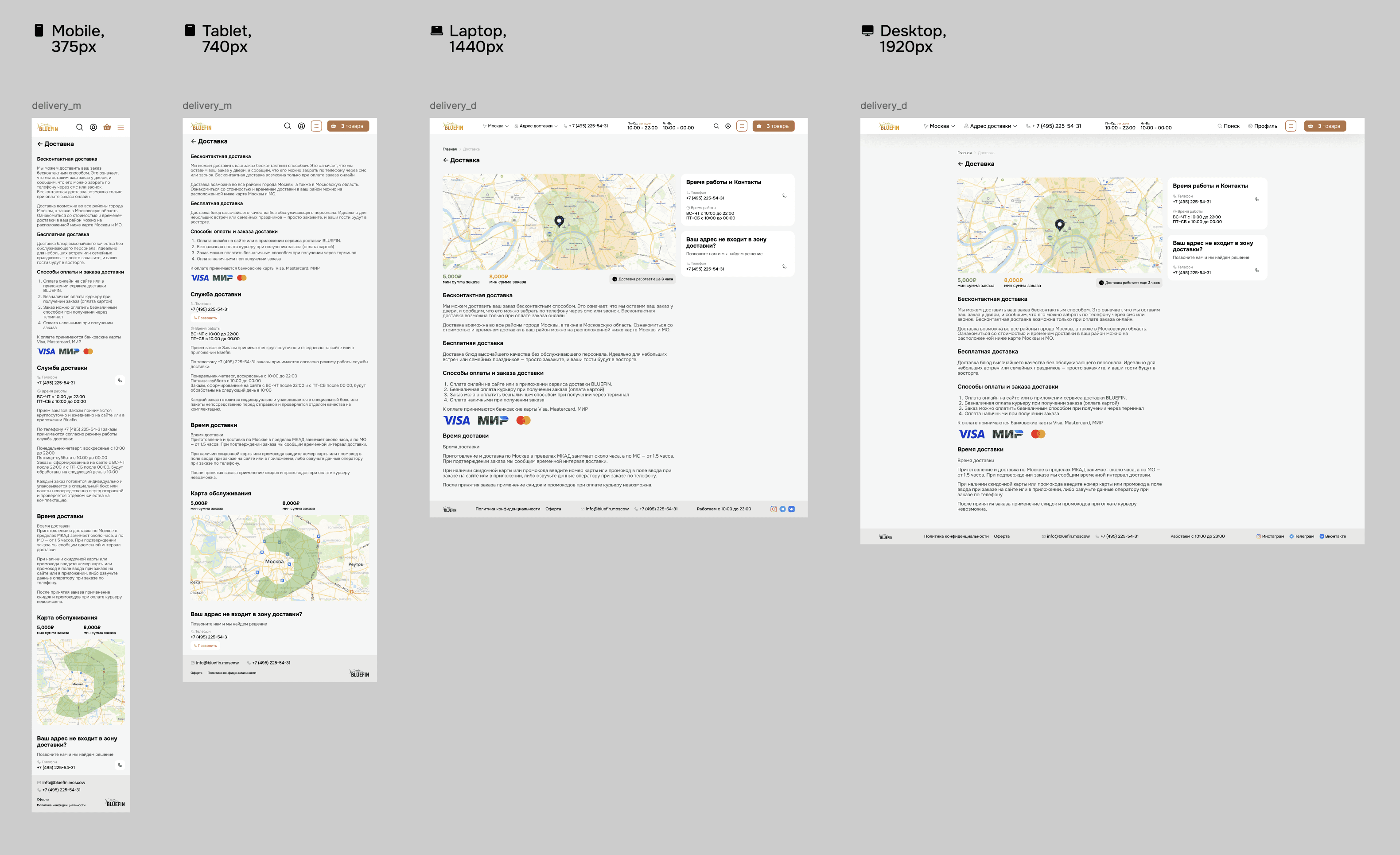1400x855 pixels.
Task: Click the 3 товара cart button in the tablet header
Action: tap(348, 126)
